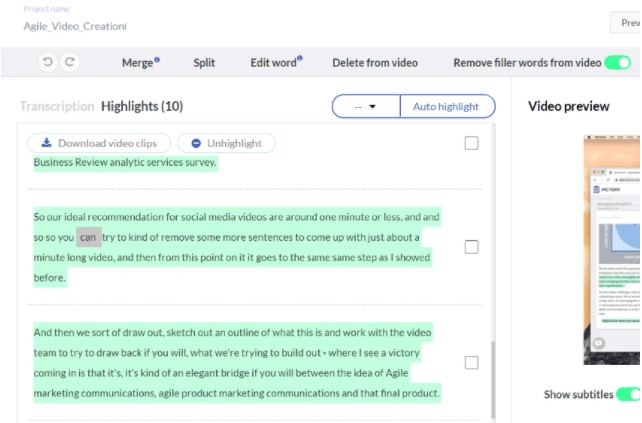Click the info badge next to Edit word
642x423 pixels.
300,60
